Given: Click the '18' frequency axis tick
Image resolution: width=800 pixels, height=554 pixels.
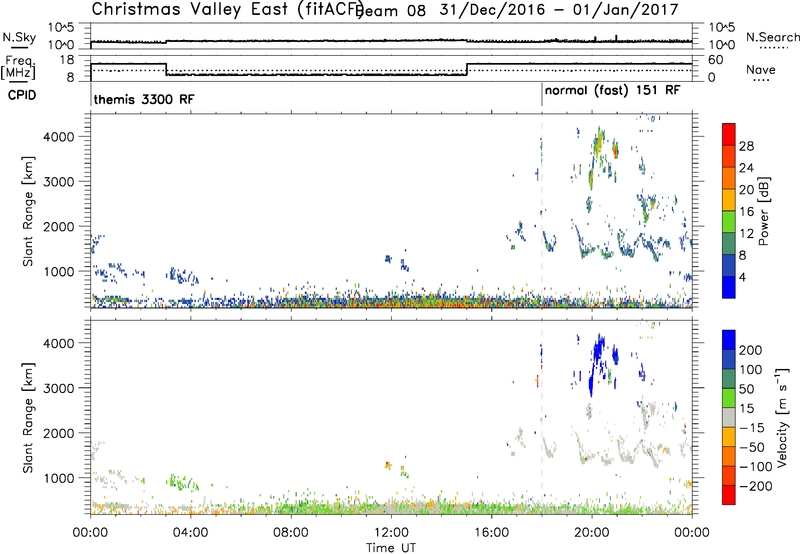Looking at the screenshot, I should [x=67, y=60].
